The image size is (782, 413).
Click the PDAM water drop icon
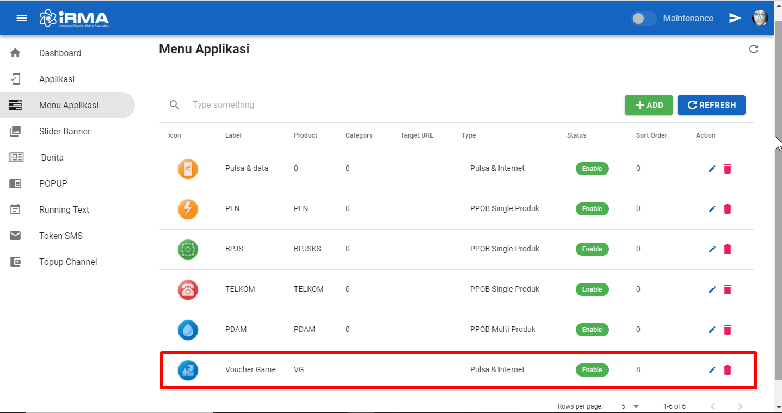[188, 329]
